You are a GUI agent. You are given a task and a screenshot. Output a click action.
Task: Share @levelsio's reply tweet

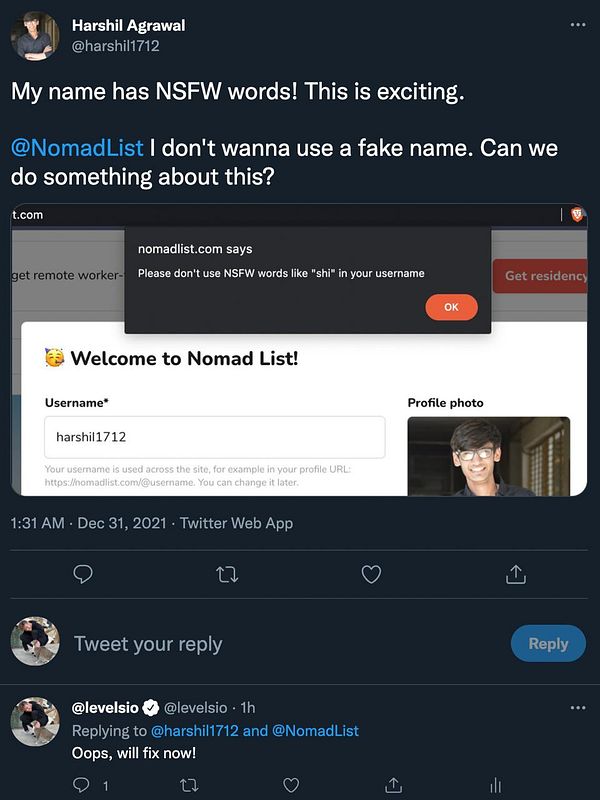[x=394, y=785]
